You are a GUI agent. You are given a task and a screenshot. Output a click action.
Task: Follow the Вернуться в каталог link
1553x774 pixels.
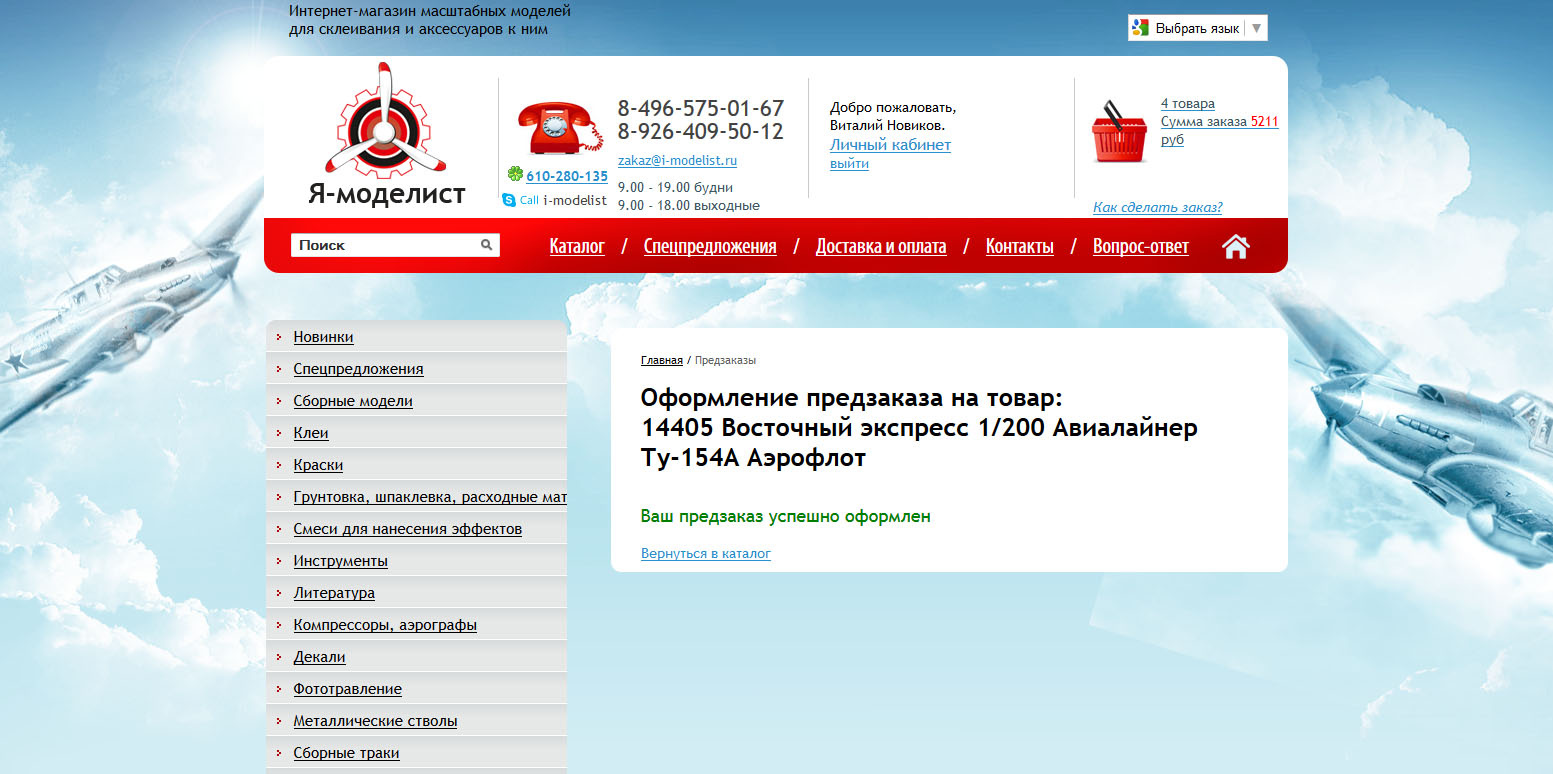point(705,553)
